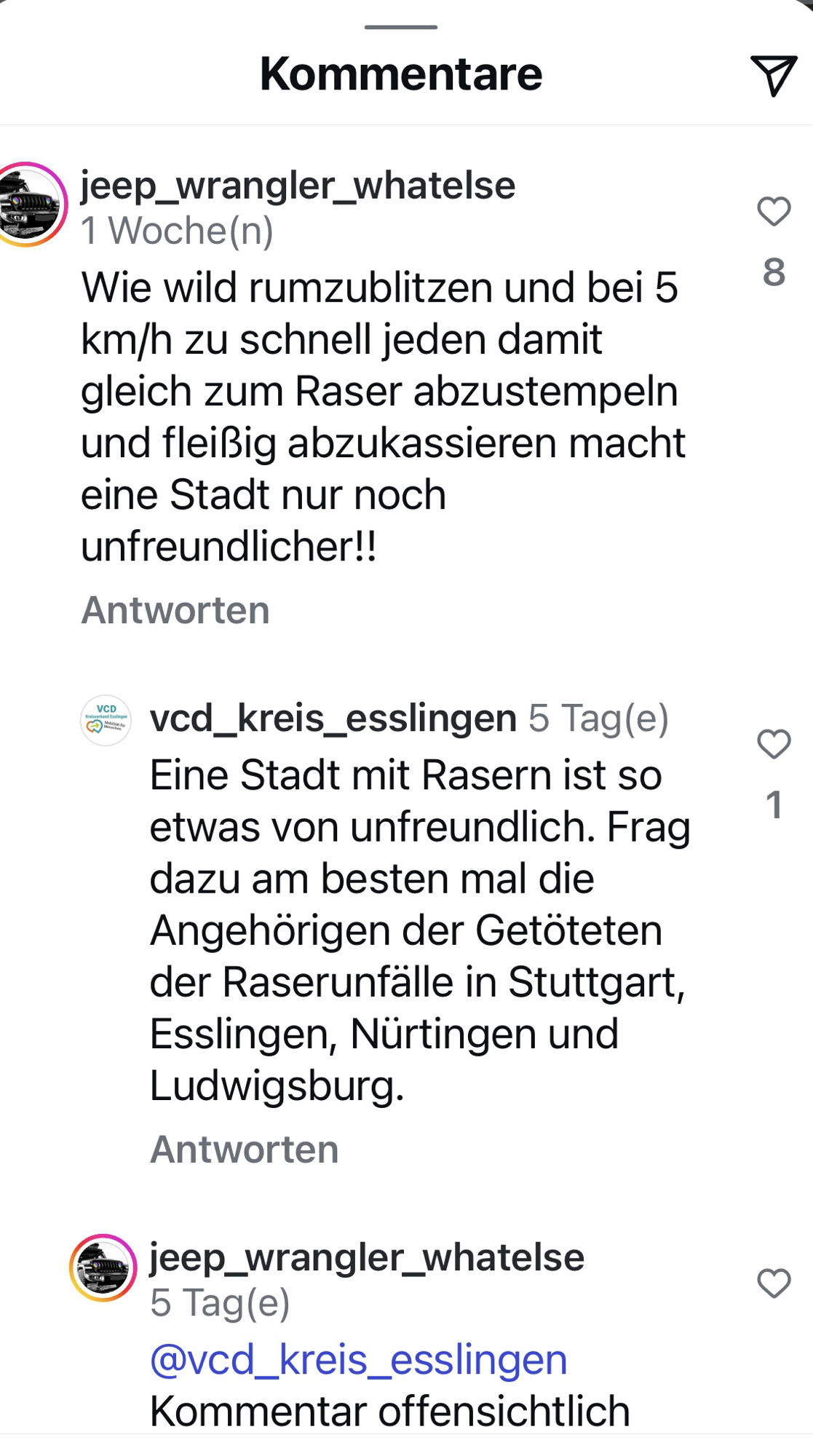Tap the Kommentare header title
Screen dimensions: 813x1456
401,74
